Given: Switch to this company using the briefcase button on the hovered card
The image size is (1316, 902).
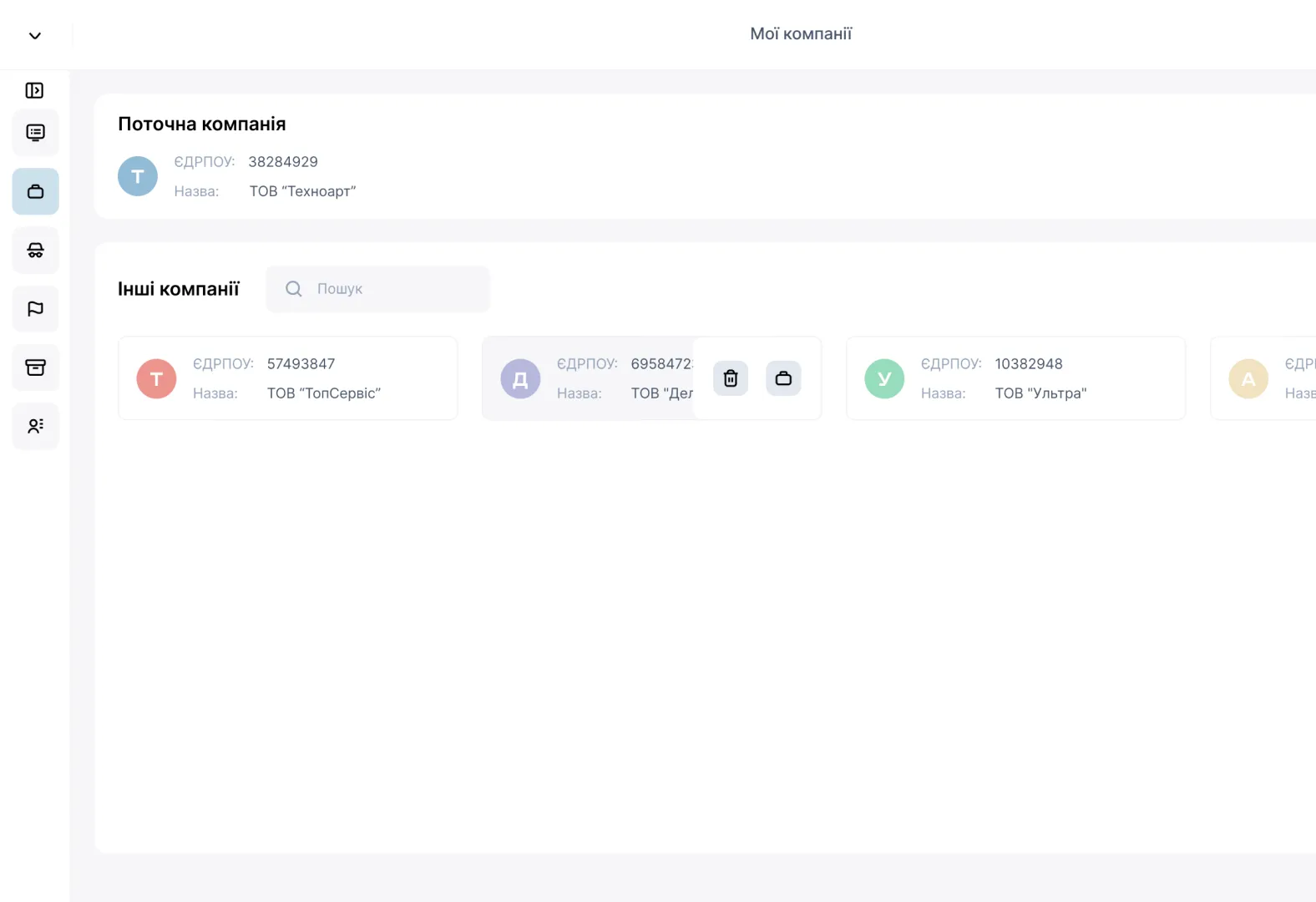Looking at the screenshot, I should [x=783, y=378].
